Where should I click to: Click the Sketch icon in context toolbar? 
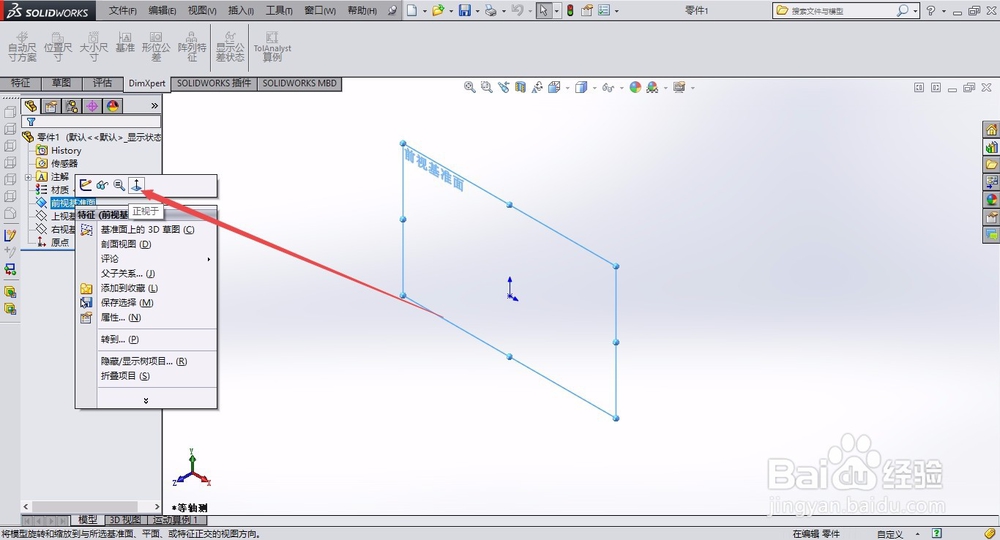[85, 185]
